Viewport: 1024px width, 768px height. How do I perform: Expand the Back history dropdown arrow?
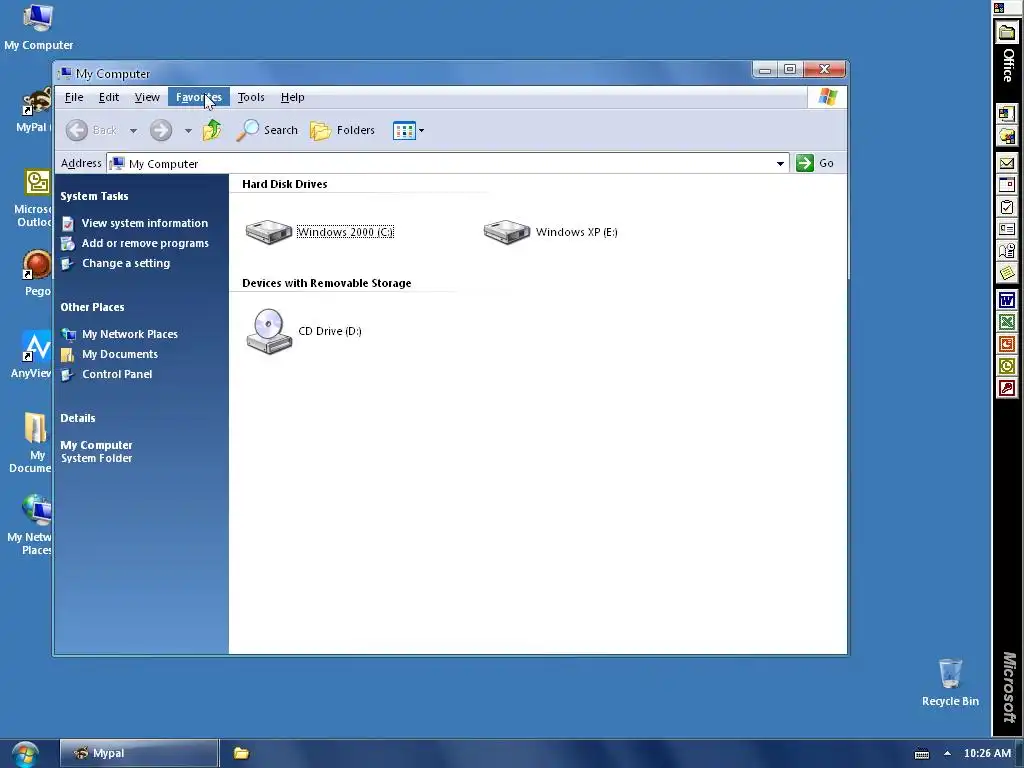pyautogui.click(x=133, y=131)
